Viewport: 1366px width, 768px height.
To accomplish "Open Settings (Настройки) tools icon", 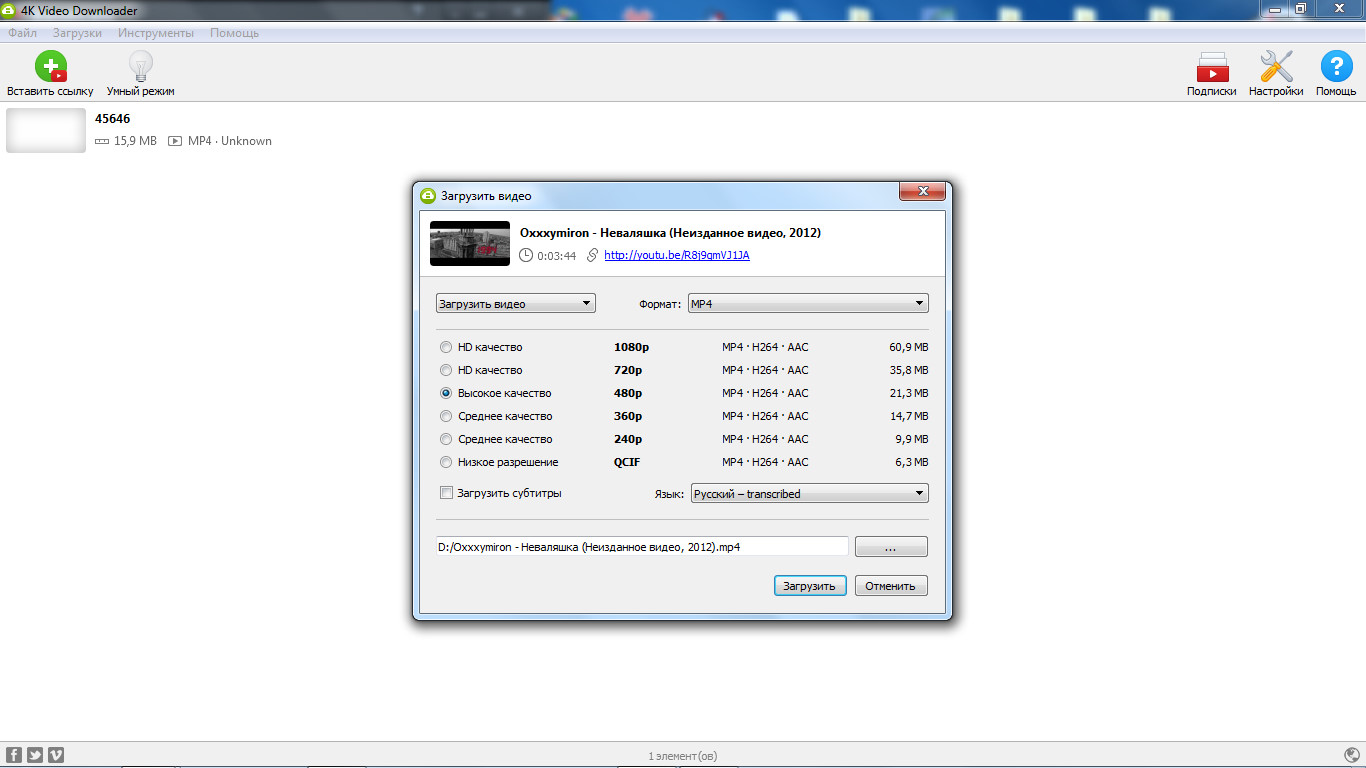I will (1276, 67).
